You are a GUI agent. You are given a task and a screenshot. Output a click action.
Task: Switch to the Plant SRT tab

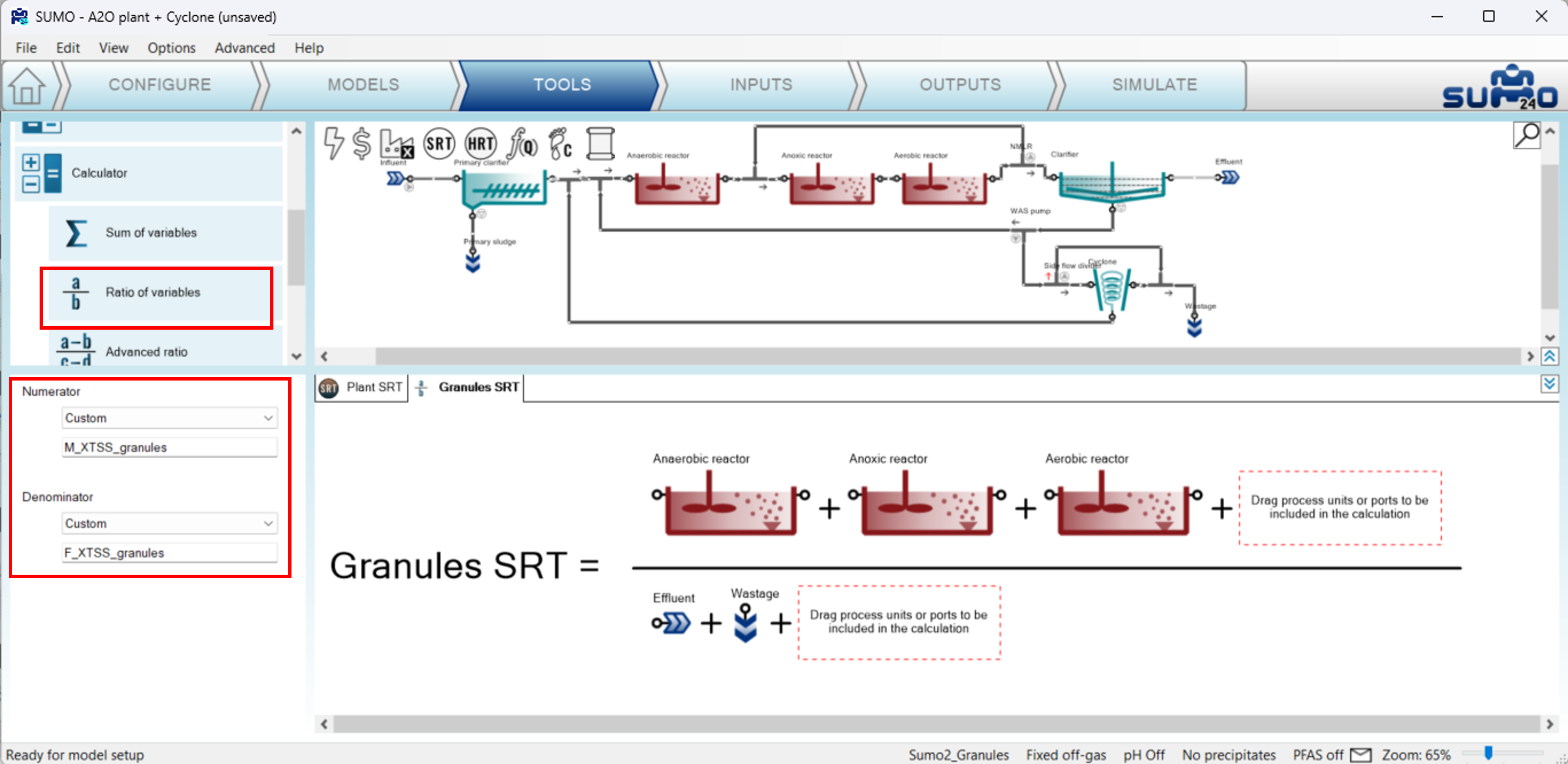pos(362,387)
